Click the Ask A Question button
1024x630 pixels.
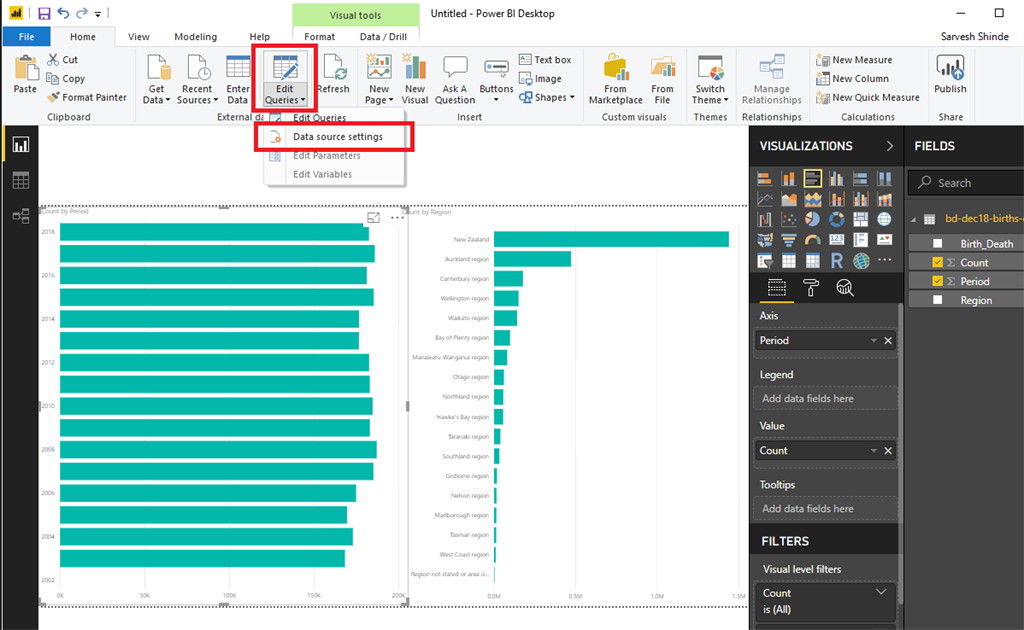click(x=454, y=78)
